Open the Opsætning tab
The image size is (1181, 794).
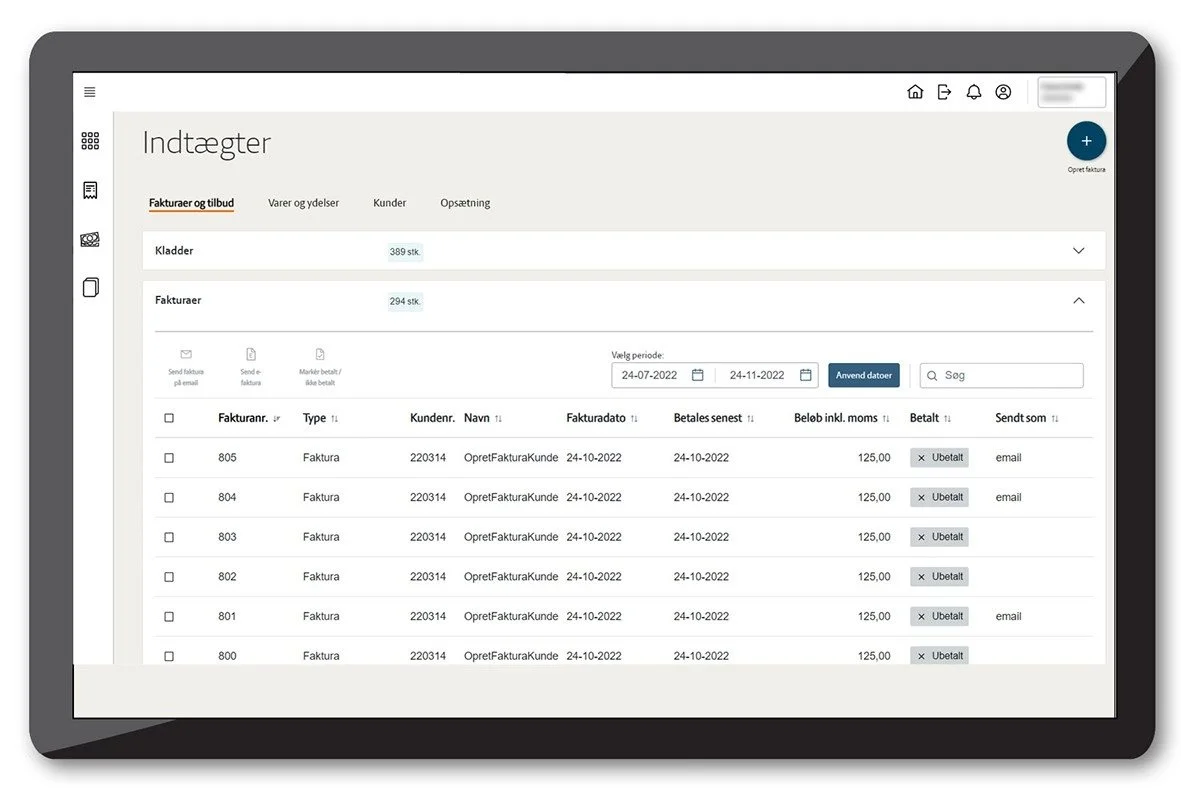point(465,203)
